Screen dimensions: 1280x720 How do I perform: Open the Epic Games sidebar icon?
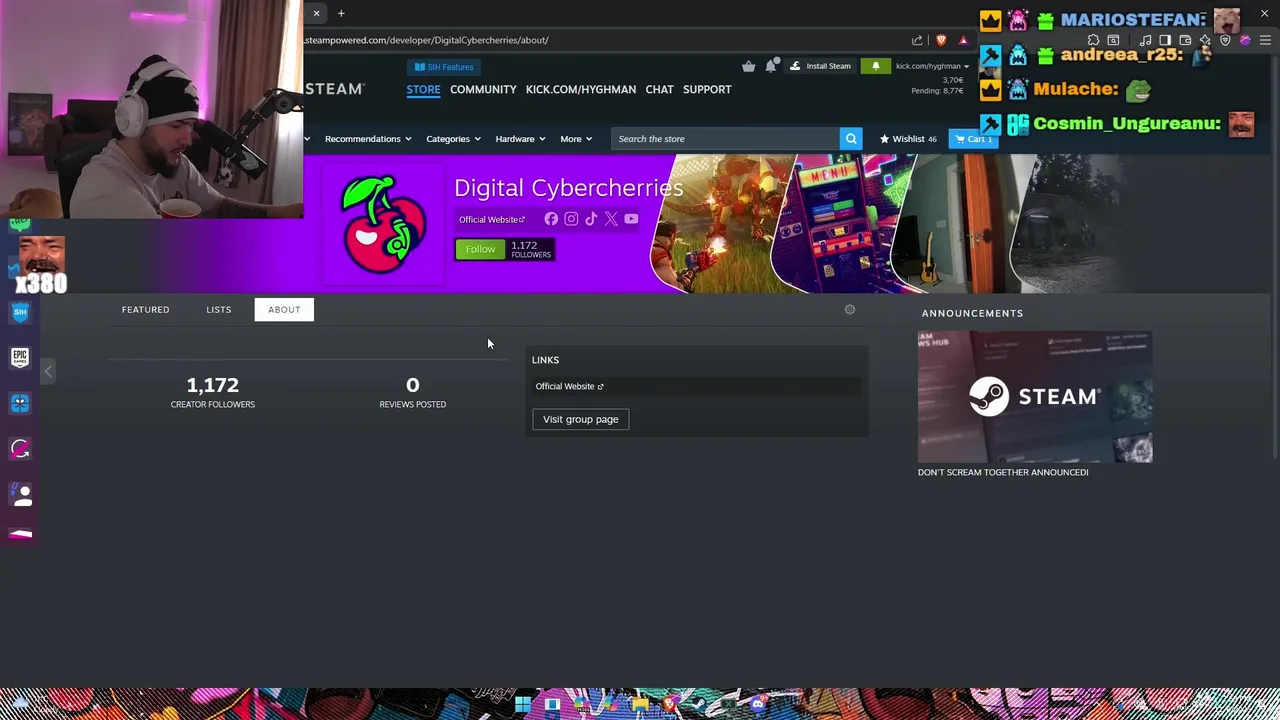coord(20,357)
